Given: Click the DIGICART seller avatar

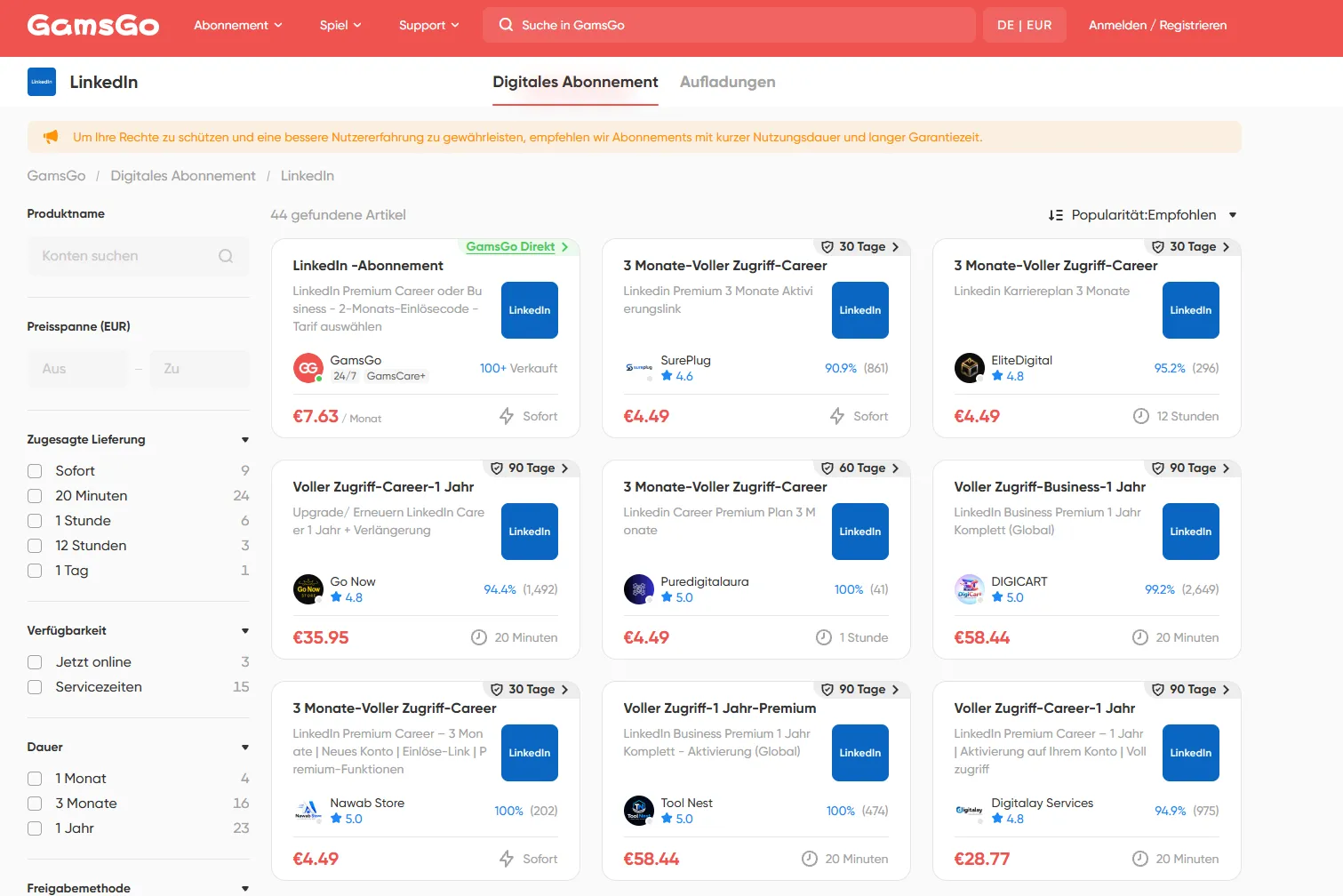Looking at the screenshot, I should 970,589.
